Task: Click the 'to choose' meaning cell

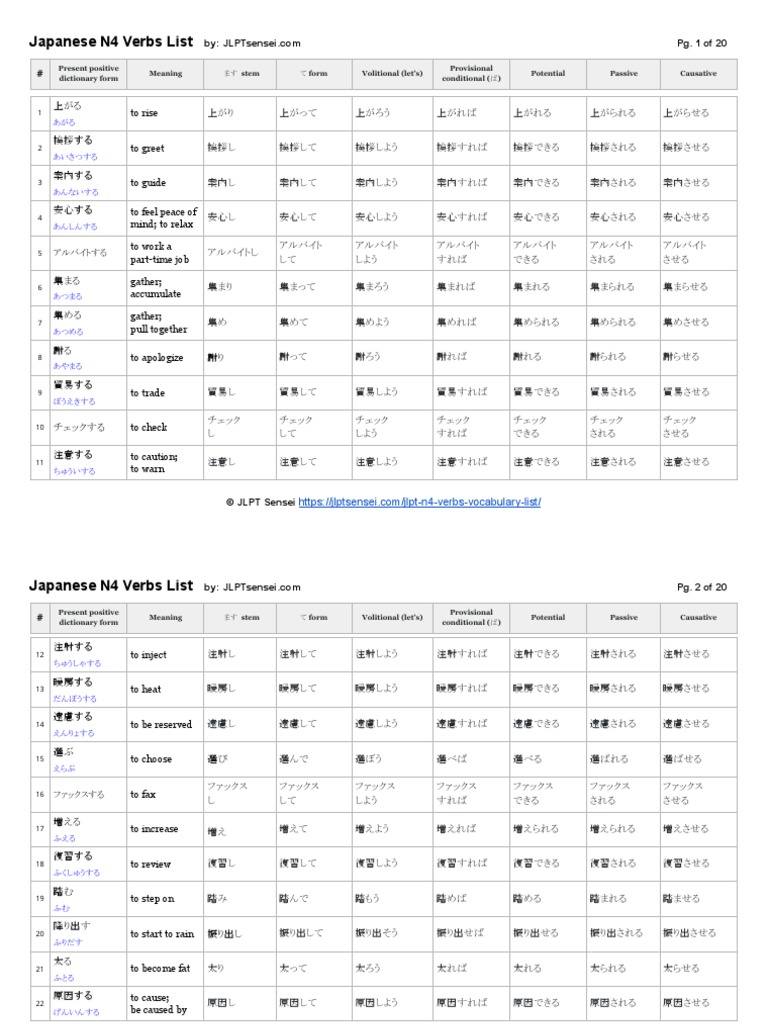Action: tap(165, 759)
